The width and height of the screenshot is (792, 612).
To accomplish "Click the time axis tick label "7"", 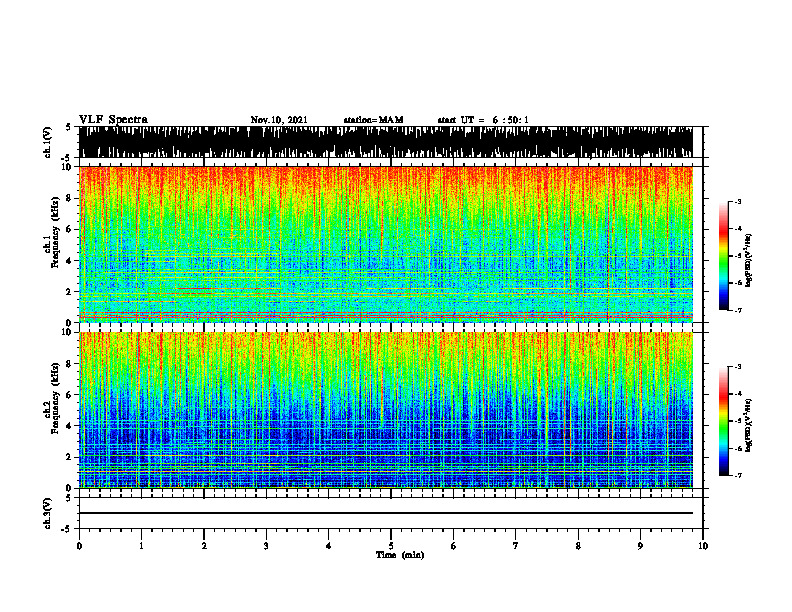I will pos(516,546).
